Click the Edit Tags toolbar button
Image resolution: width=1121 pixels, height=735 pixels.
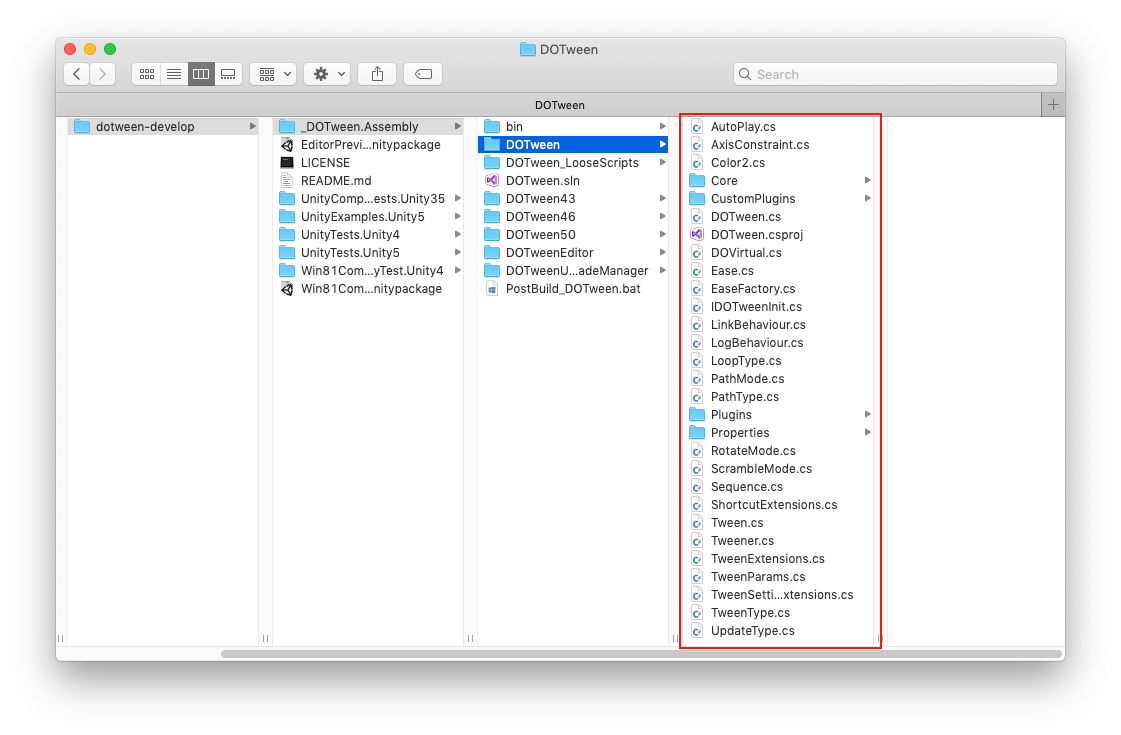(423, 74)
